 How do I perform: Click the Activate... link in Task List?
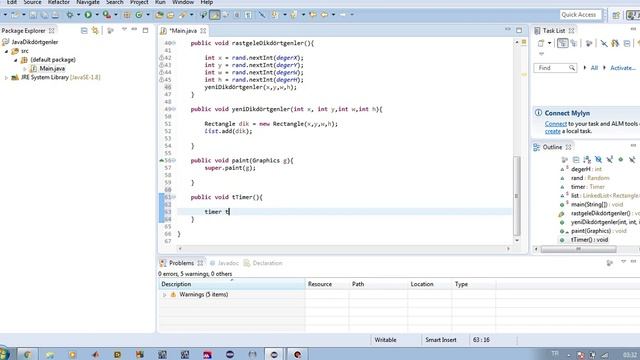(x=622, y=68)
